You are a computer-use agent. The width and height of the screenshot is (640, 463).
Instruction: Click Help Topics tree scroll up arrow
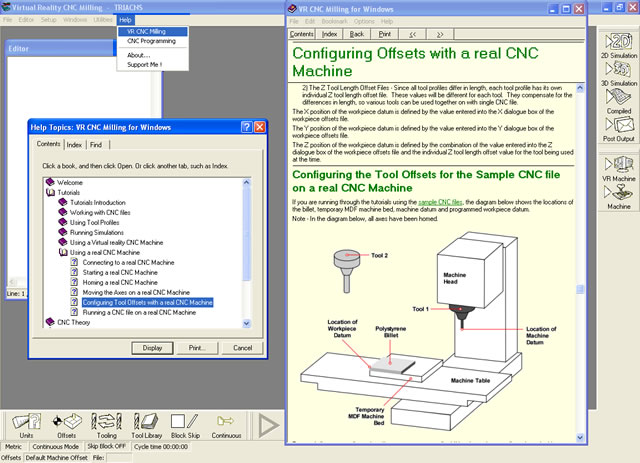(x=246, y=183)
